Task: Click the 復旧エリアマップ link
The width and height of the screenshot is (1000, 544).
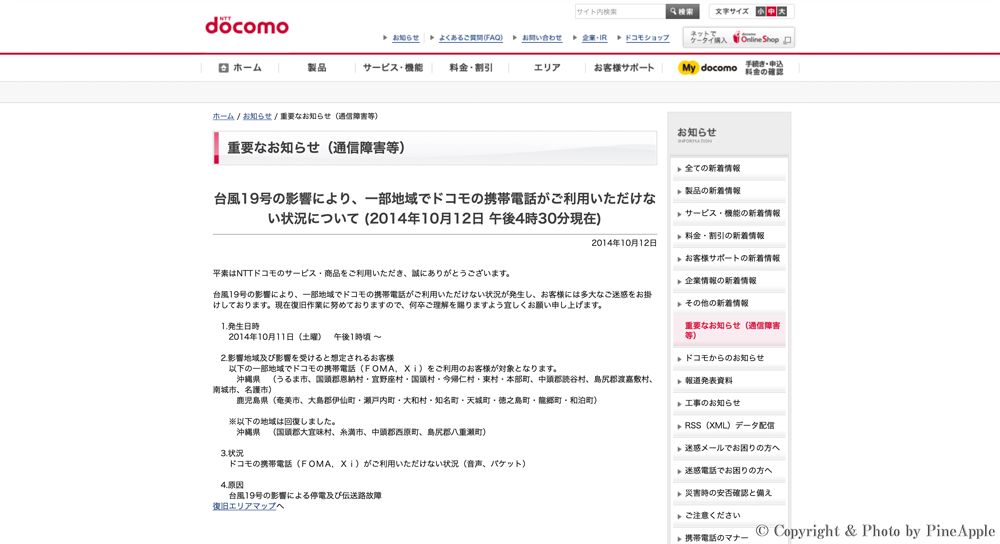Action: (x=244, y=506)
